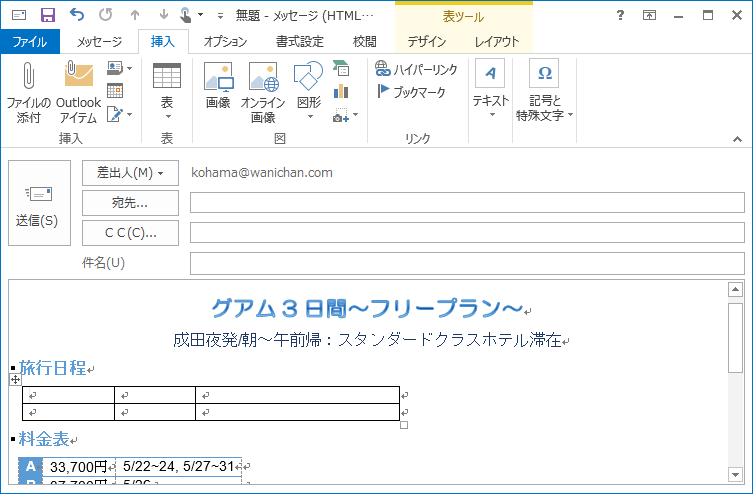Collapse the ribbon with the chevron
Image resolution: width=753 pixels, height=494 pixels.
(x=737, y=139)
